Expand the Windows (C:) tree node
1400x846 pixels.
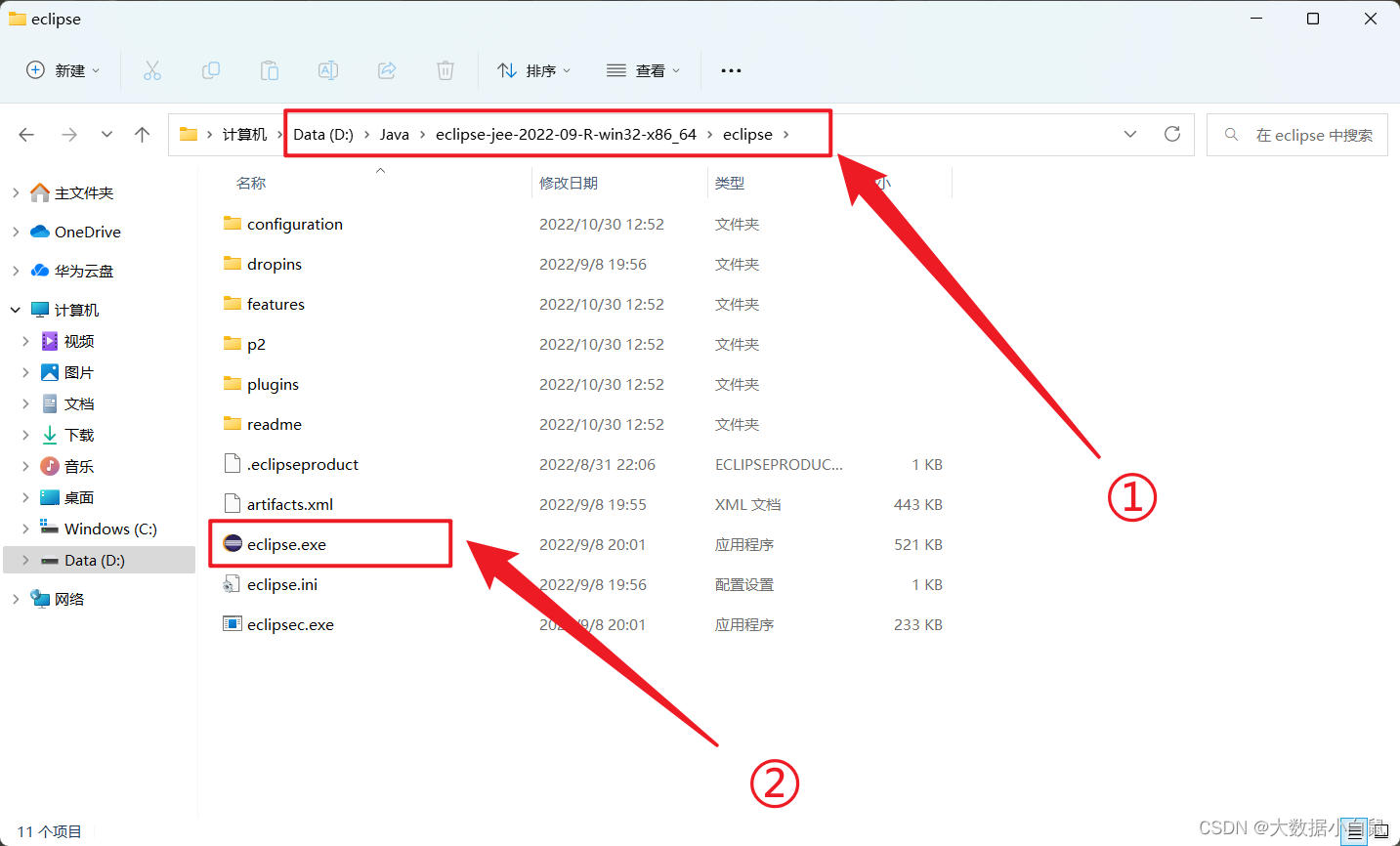25,529
